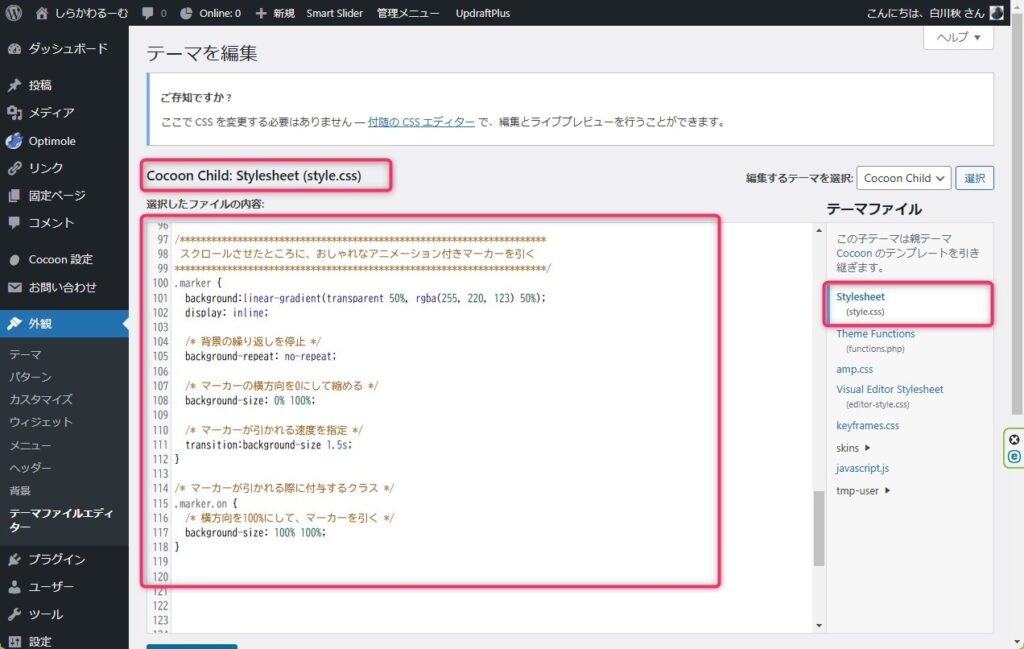Open Theme Functions (functions.php) file
1024x649 pixels.
click(875, 334)
